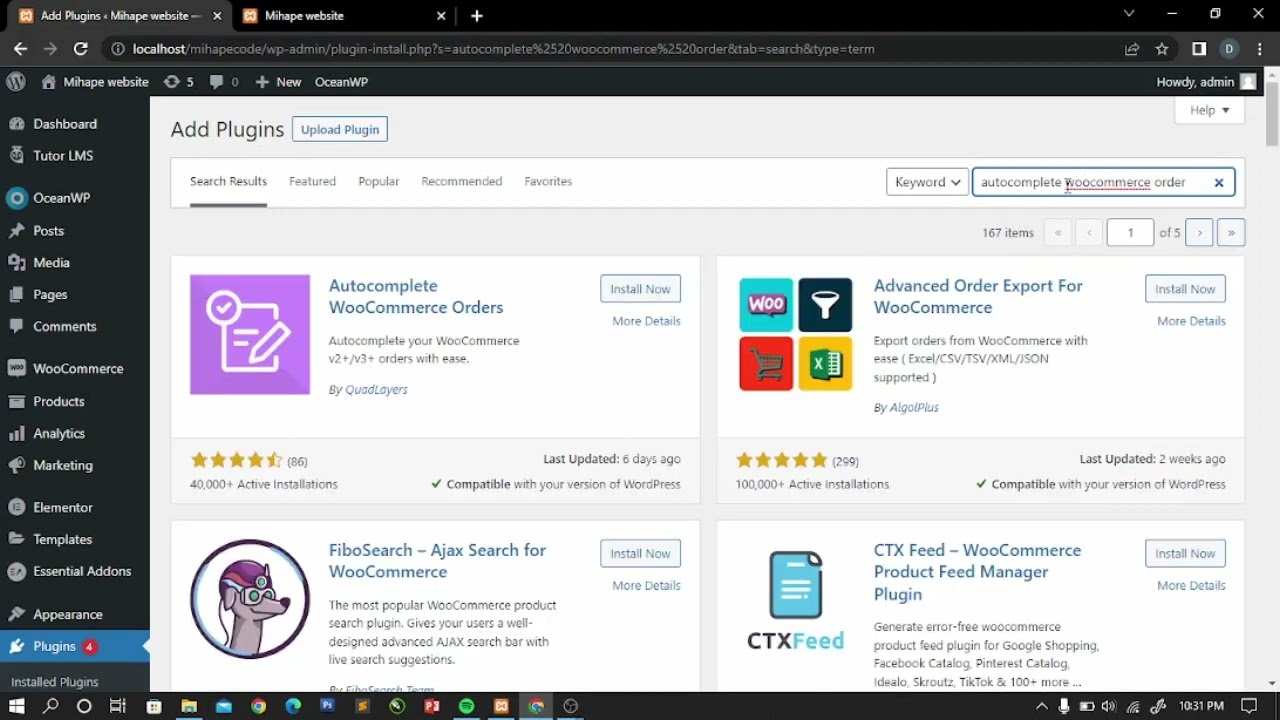
Task: Click the FiboSearch dog mascot thumbnail
Action: click(x=250, y=600)
